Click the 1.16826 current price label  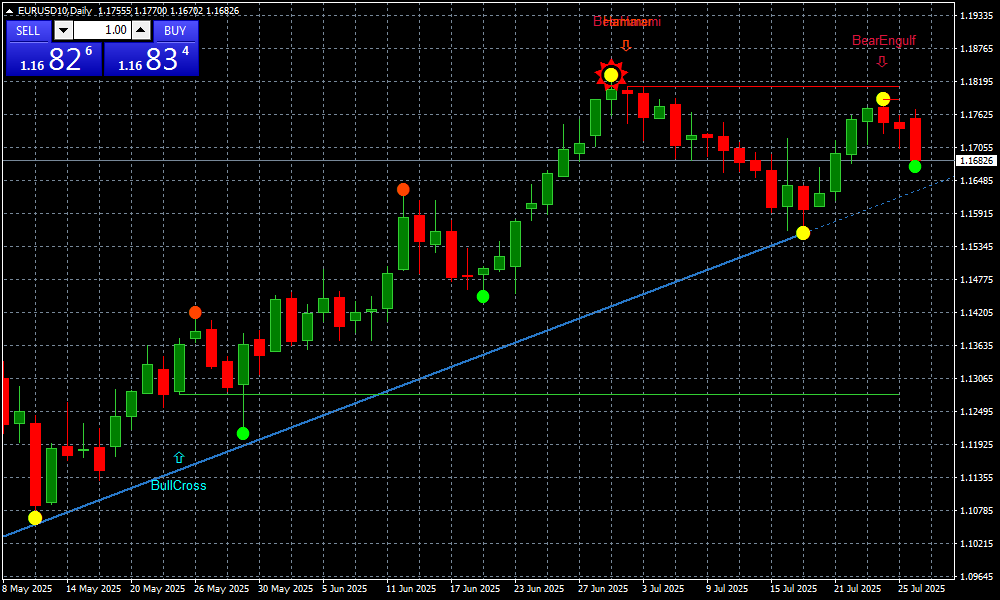point(976,160)
